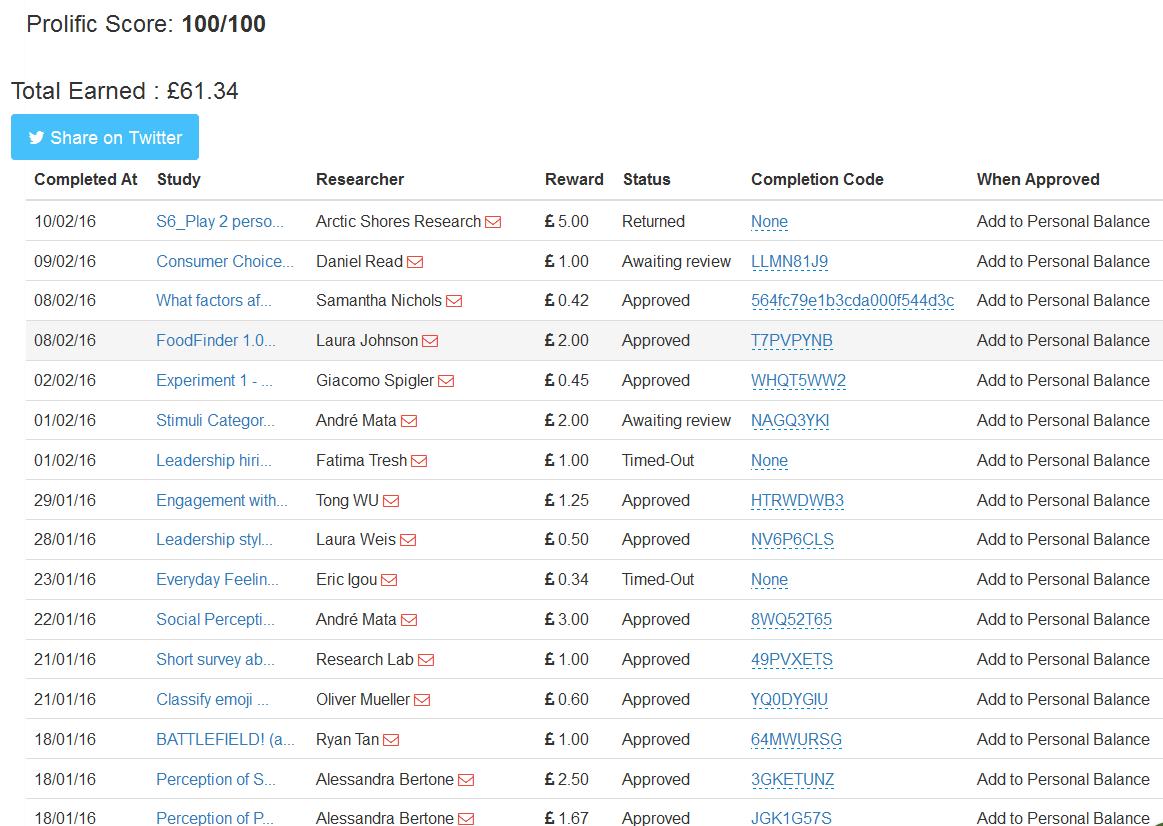Click completion code NV6P6CLS

(x=792, y=540)
